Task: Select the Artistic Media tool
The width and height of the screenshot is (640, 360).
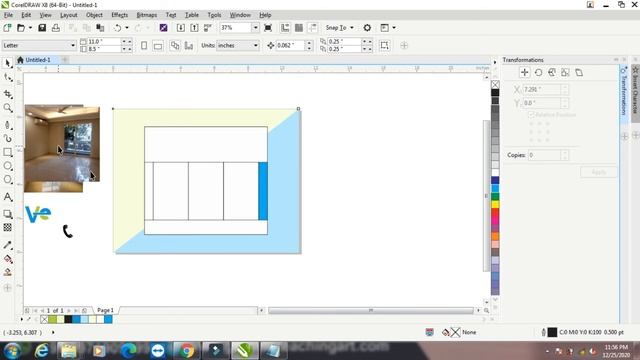Action: 8,138
